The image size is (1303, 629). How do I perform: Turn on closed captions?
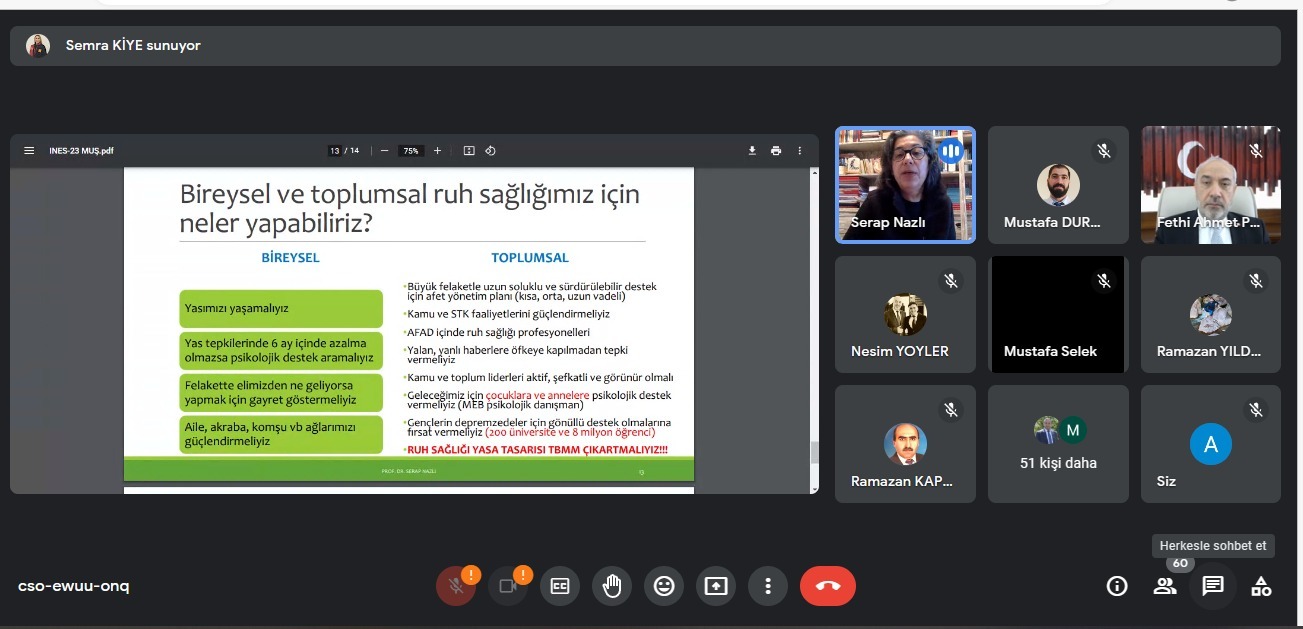coord(560,586)
